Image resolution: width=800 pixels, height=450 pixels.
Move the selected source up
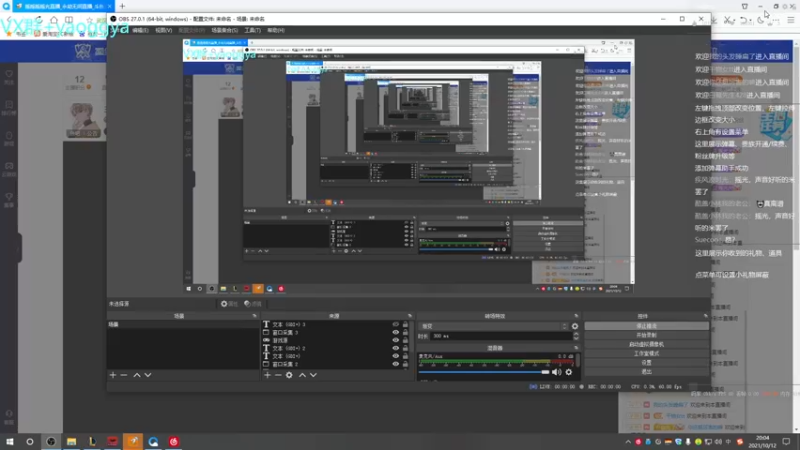point(302,375)
